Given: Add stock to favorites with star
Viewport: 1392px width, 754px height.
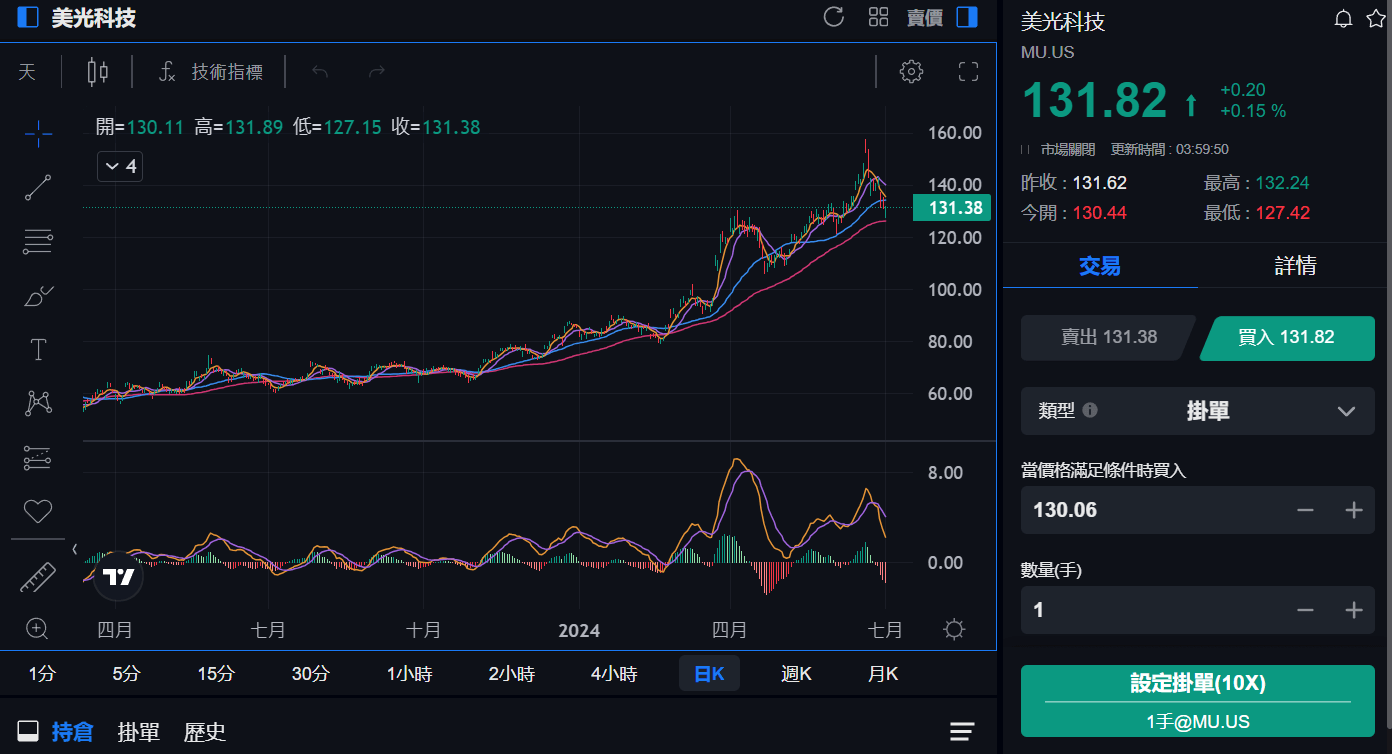Looking at the screenshot, I should [1375, 19].
